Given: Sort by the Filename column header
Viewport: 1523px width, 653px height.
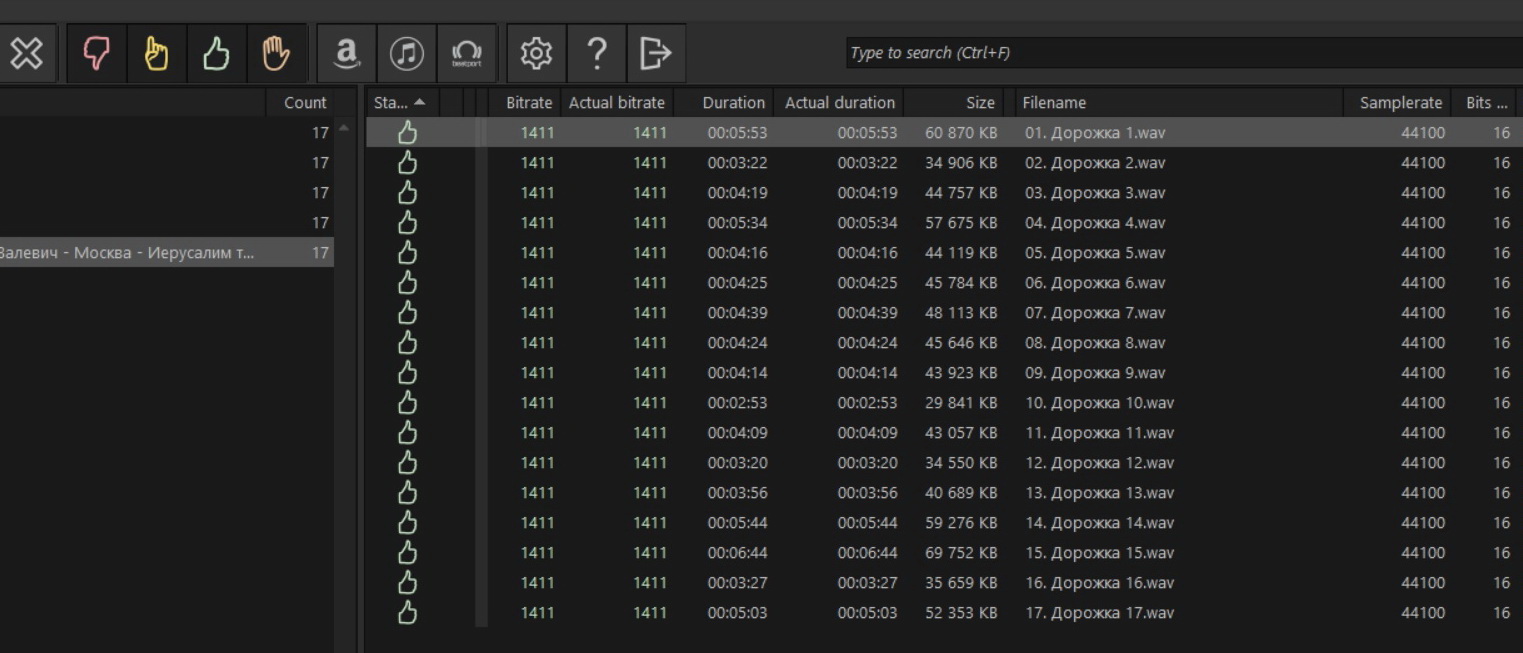Looking at the screenshot, I should [1177, 102].
